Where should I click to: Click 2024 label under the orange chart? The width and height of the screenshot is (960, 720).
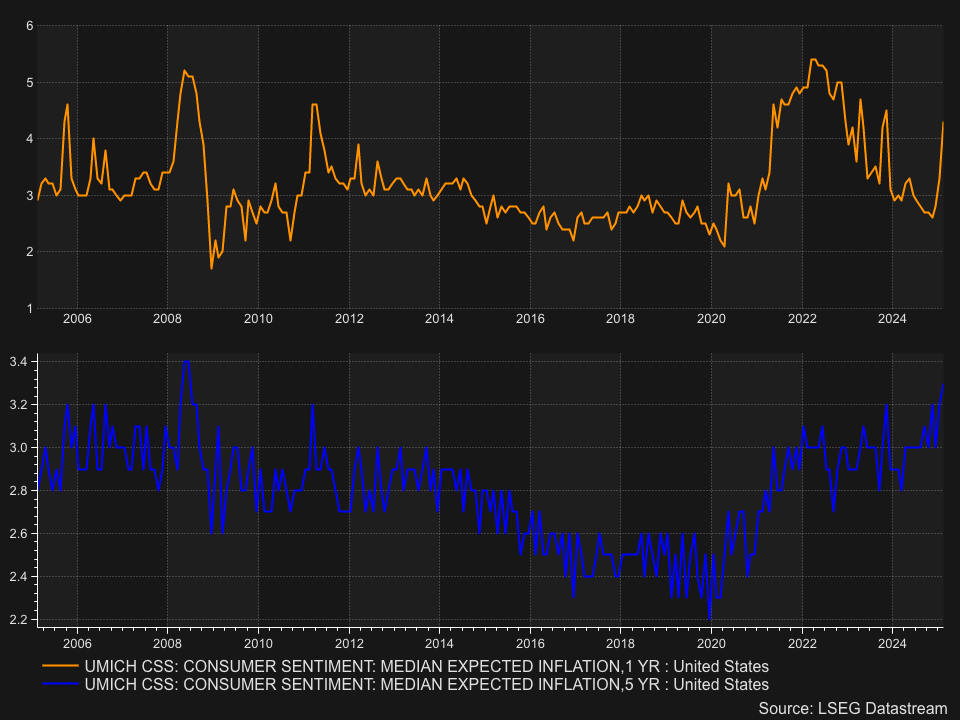892,318
